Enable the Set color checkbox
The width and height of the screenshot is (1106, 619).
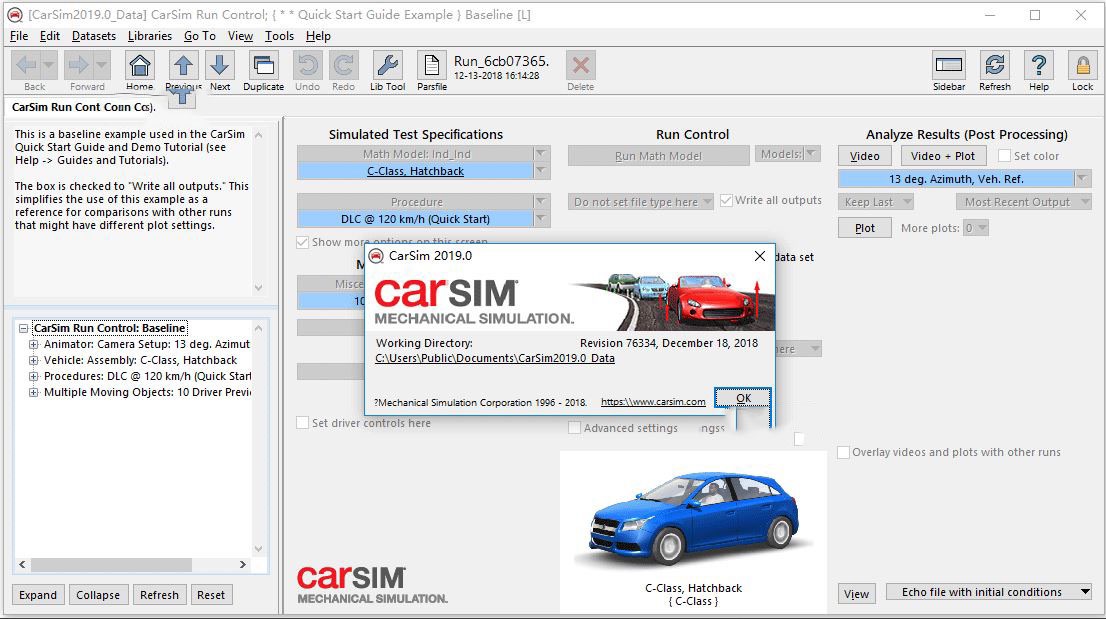coord(1004,156)
